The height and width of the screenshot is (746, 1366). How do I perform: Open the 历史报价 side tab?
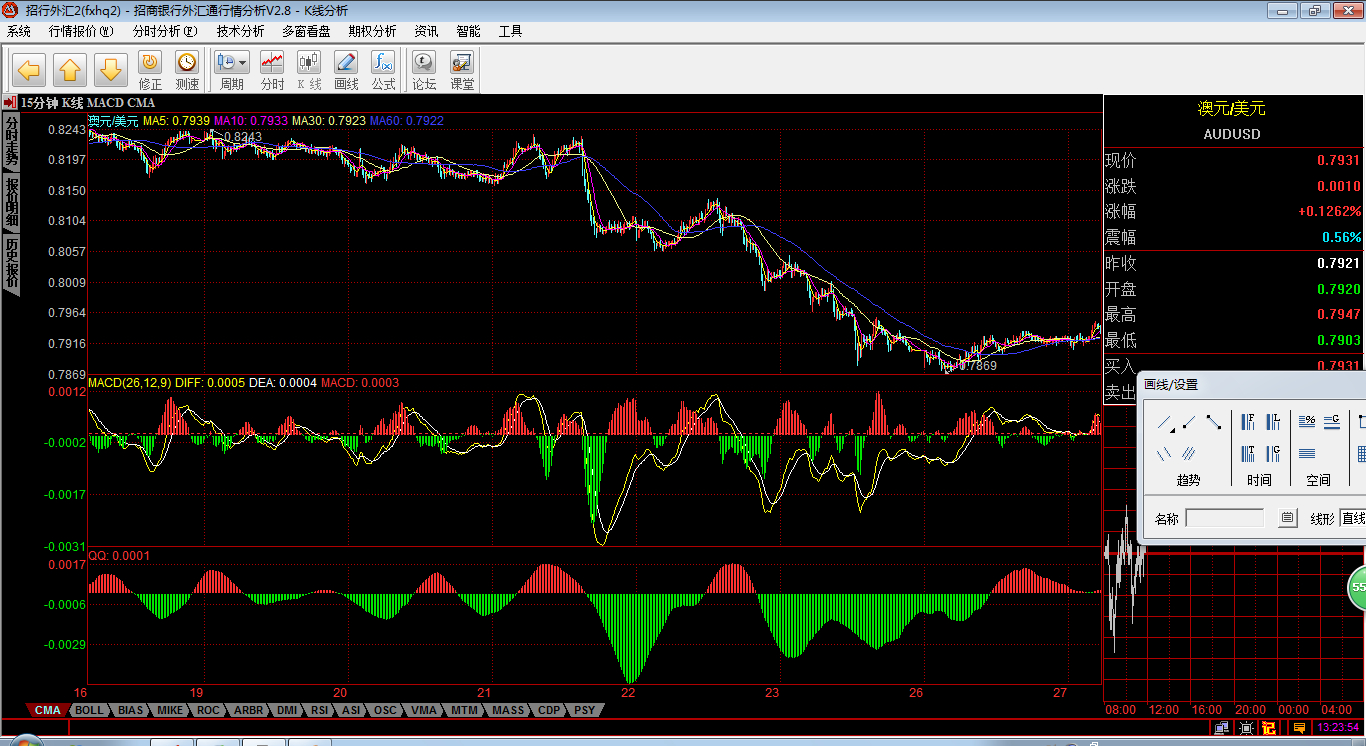tap(11, 262)
